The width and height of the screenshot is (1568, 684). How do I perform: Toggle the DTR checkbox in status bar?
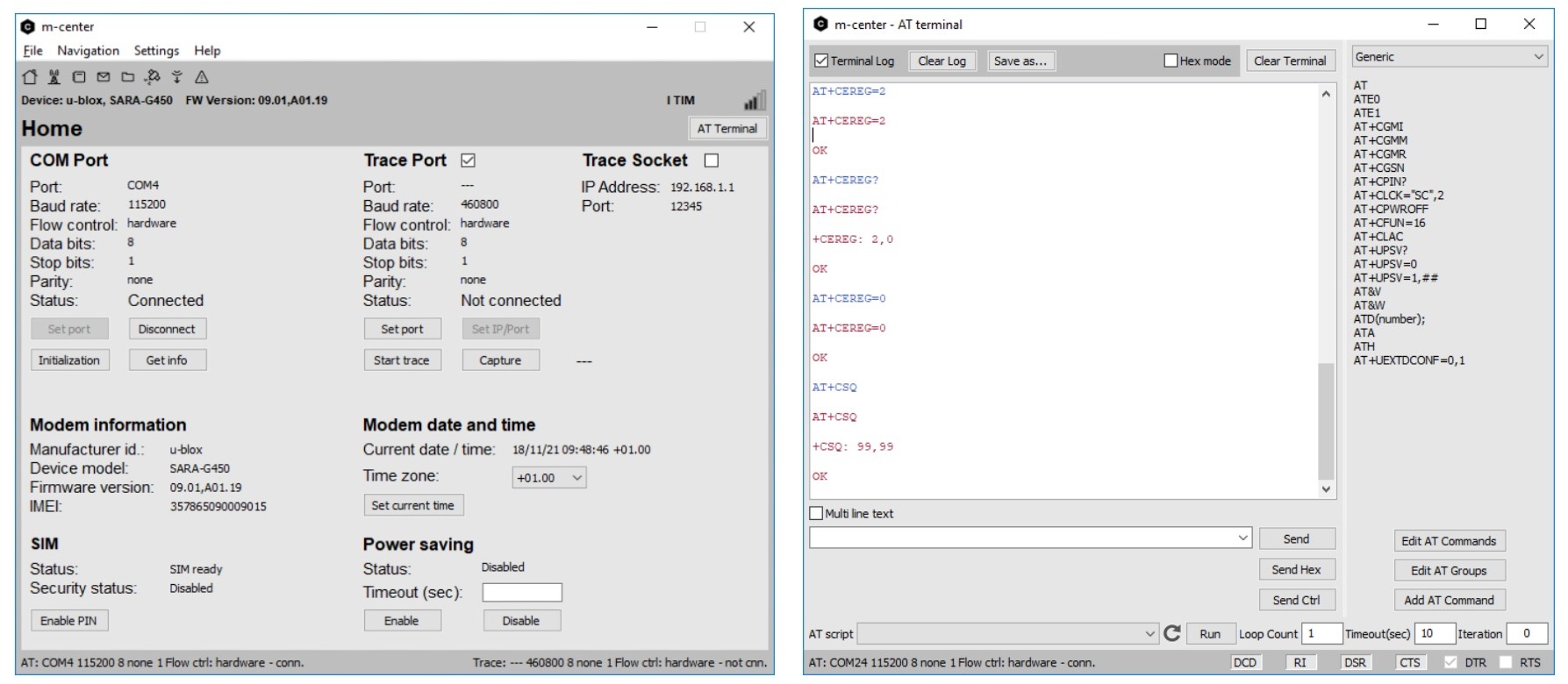[1450, 662]
